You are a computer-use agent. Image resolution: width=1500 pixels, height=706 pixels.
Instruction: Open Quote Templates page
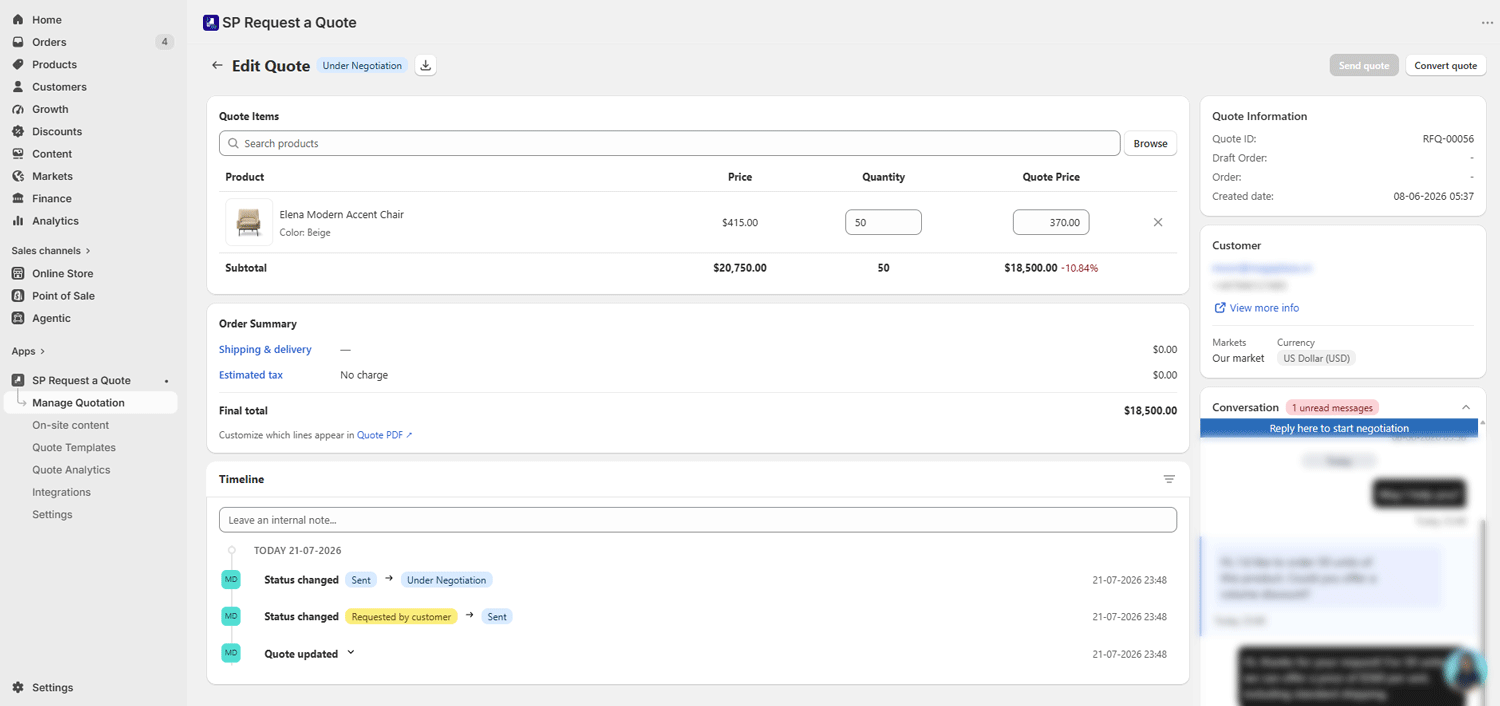[74, 447]
